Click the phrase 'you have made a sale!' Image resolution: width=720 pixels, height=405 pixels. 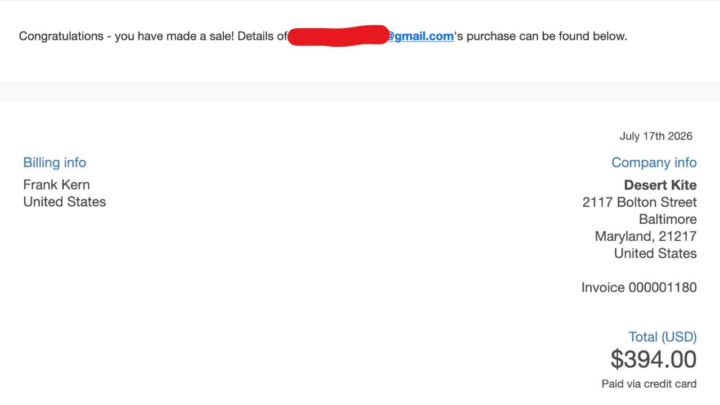[x=174, y=36]
